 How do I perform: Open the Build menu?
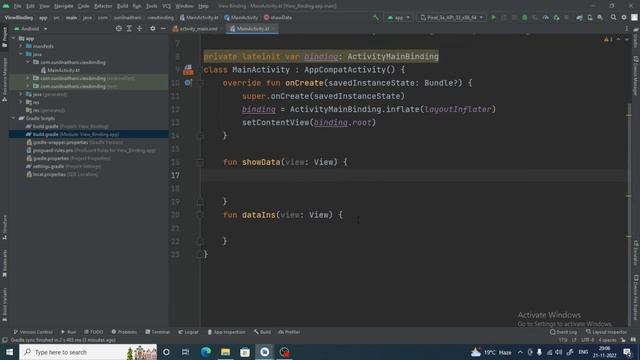click(122, 6)
